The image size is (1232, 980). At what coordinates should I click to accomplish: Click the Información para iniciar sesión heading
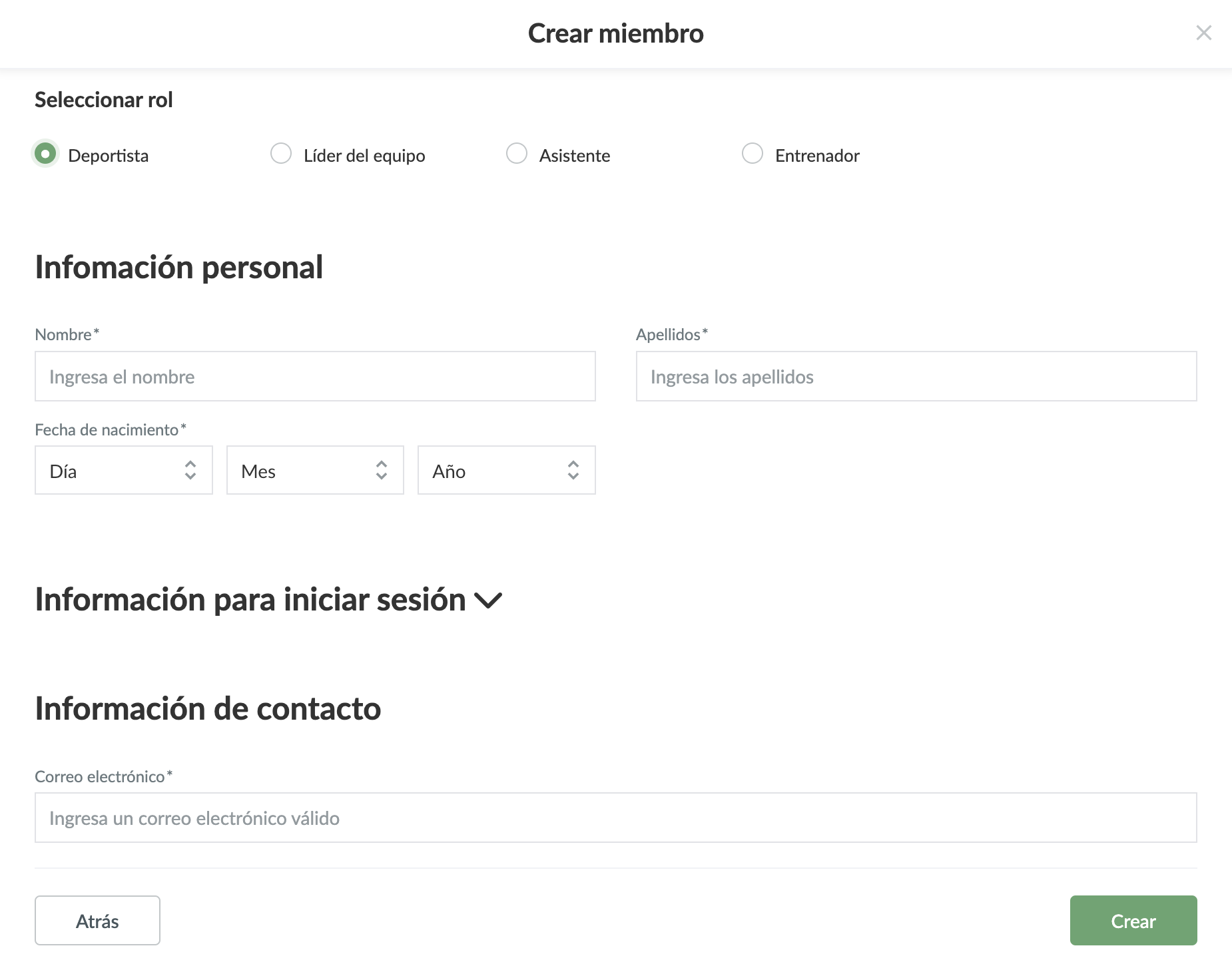(x=250, y=599)
